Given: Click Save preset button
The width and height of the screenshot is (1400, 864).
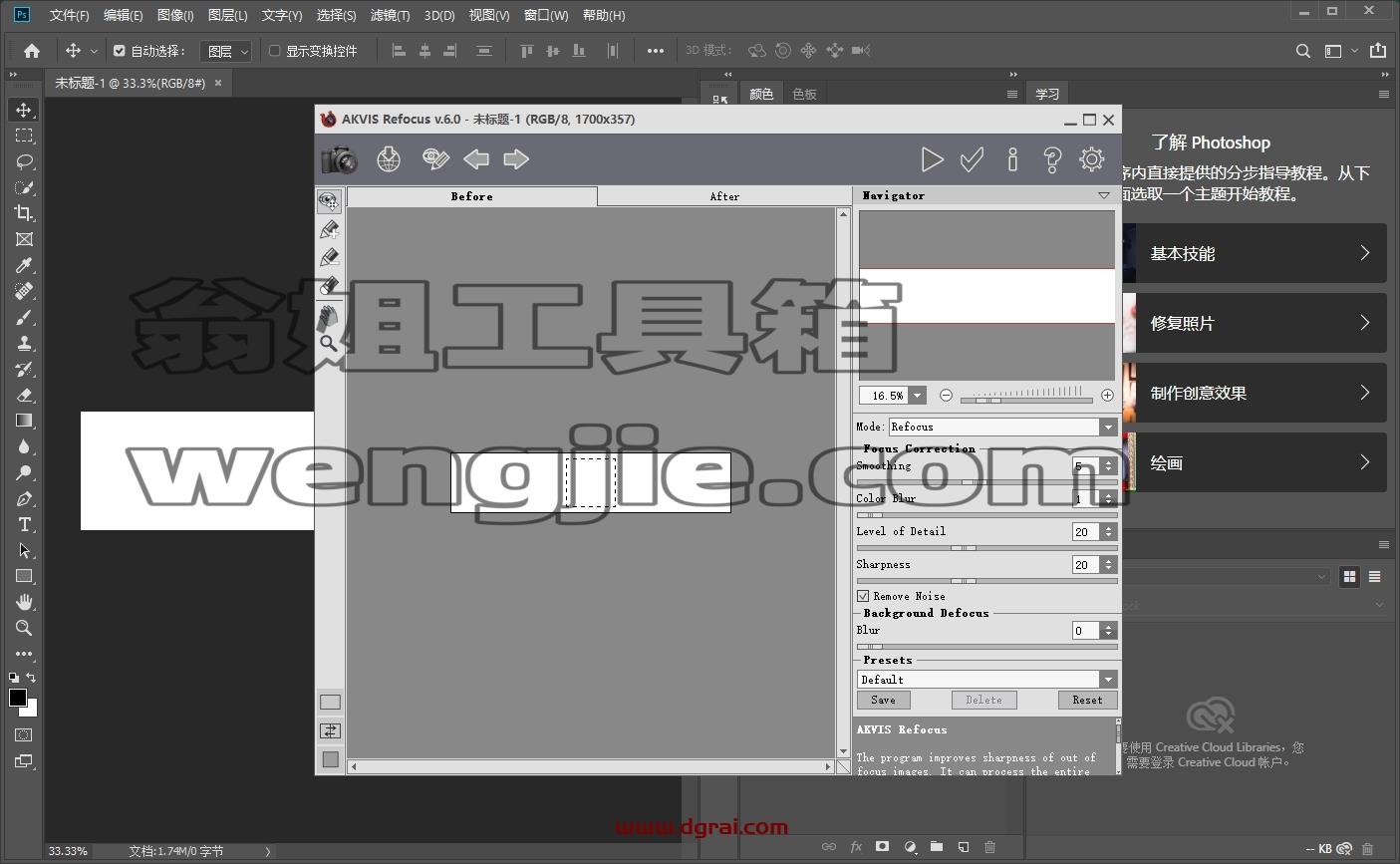Looking at the screenshot, I should [883, 700].
